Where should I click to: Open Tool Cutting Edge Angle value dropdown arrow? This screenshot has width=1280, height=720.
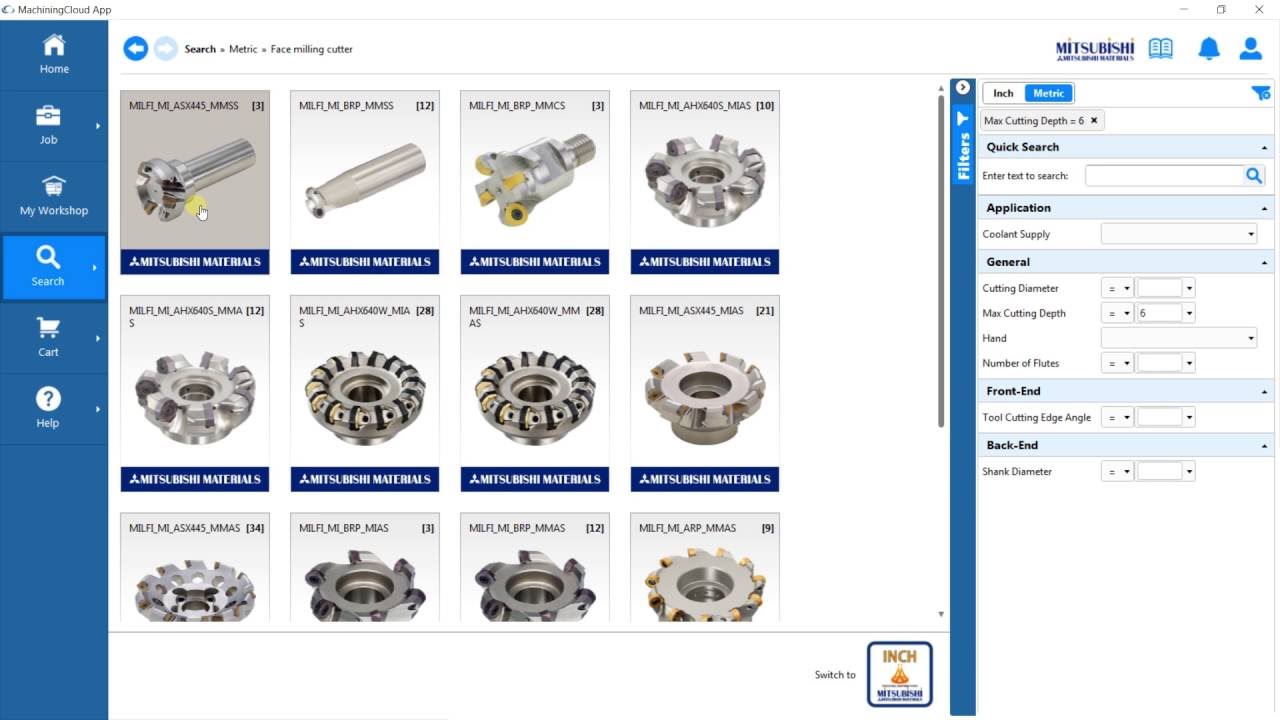coord(1189,417)
